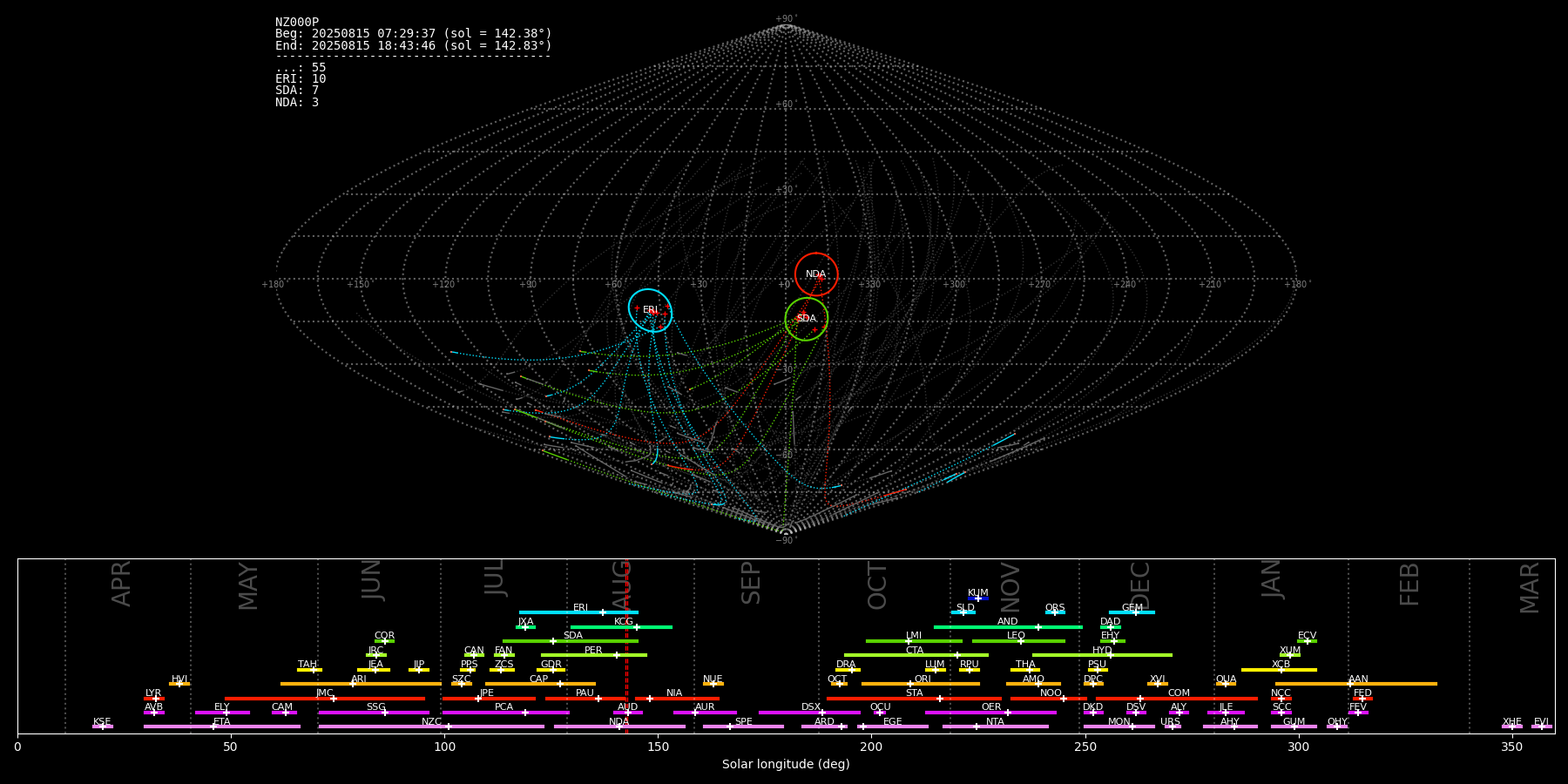Click the DRA shower label in timeline
Image resolution: width=1568 pixels, height=784 pixels.
pos(846,664)
